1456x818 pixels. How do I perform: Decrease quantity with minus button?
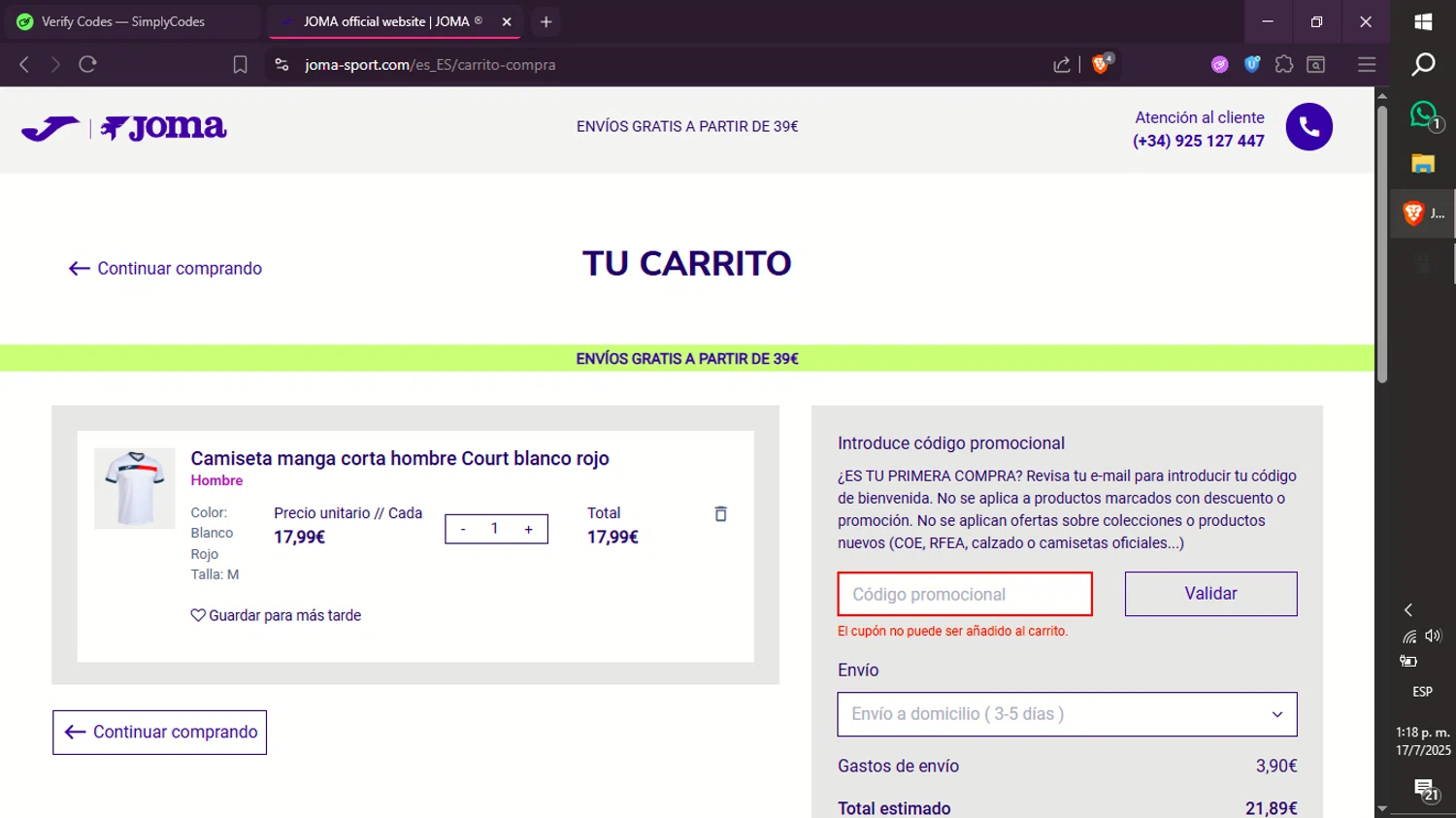[463, 529]
